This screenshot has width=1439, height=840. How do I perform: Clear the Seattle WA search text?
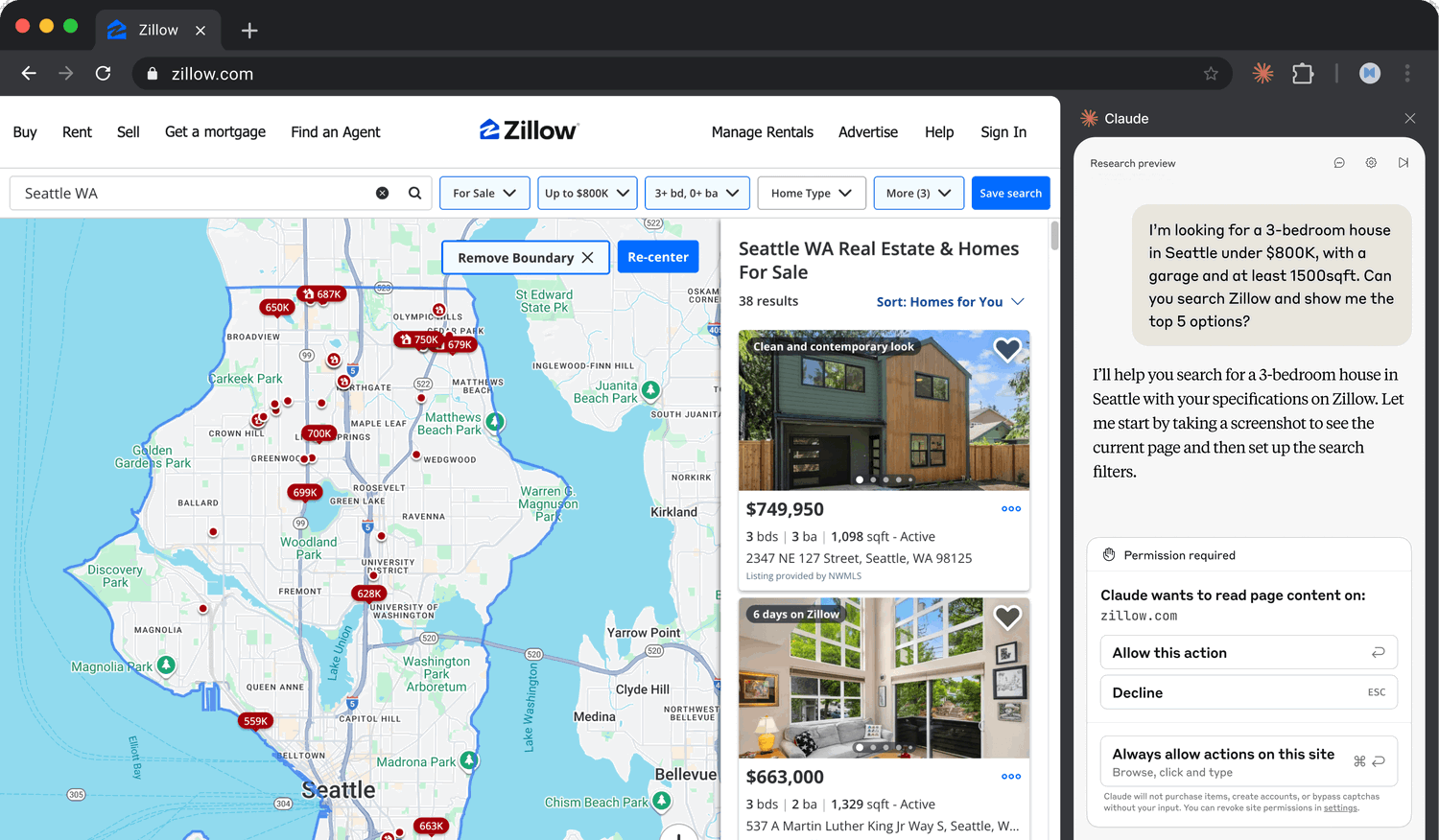382,193
